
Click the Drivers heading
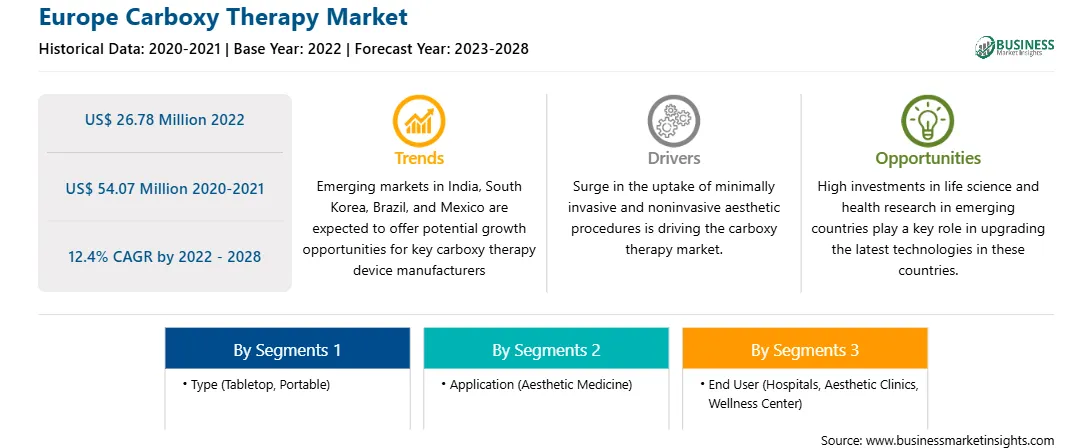tap(673, 158)
